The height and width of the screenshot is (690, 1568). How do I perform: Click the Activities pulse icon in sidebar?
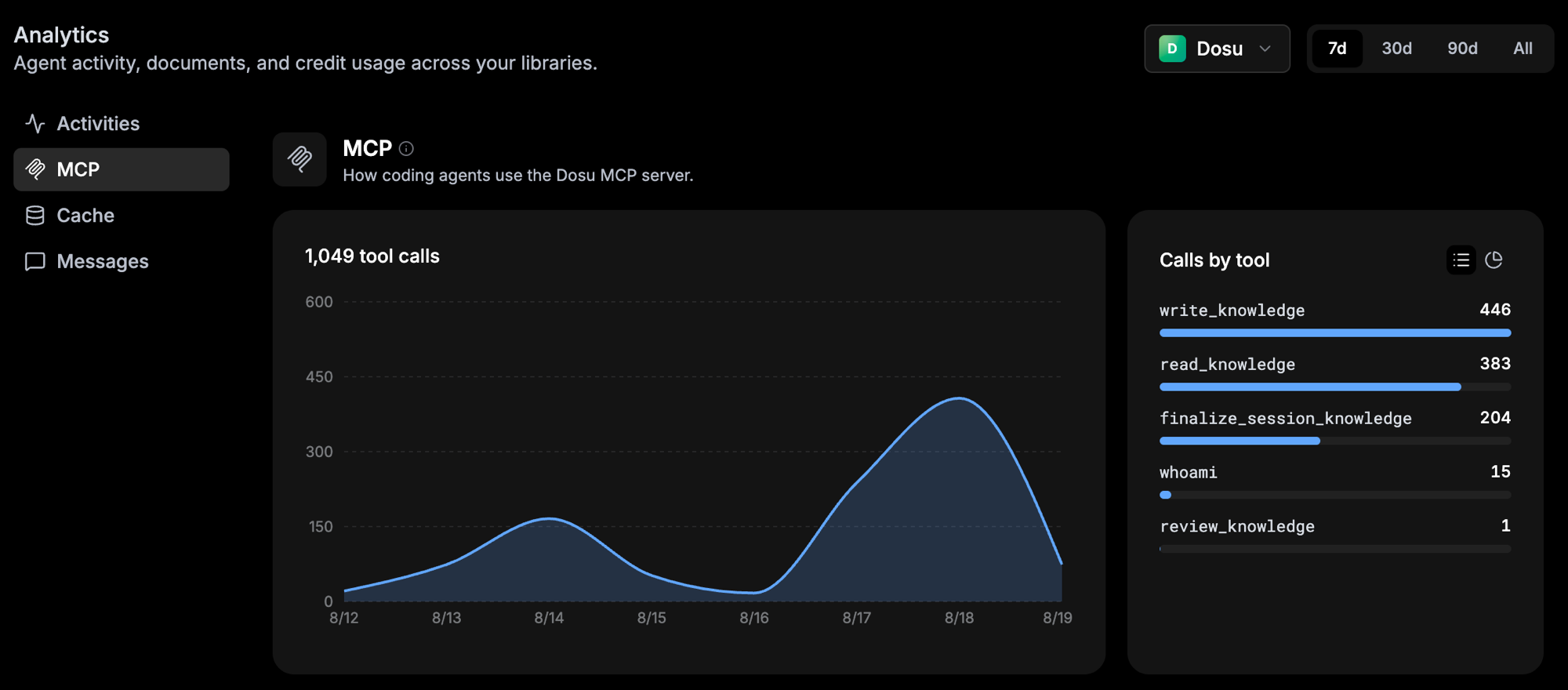[x=34, y=123]
